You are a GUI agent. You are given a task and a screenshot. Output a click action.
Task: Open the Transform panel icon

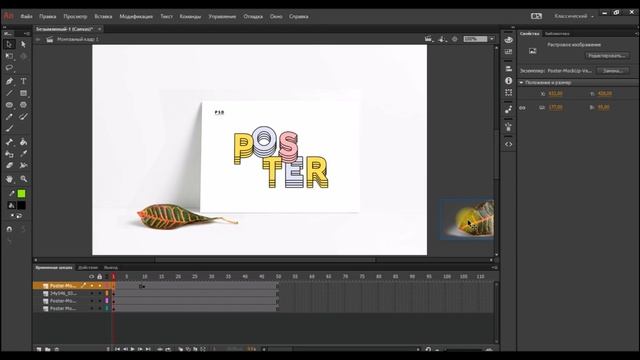pos(508,93)
